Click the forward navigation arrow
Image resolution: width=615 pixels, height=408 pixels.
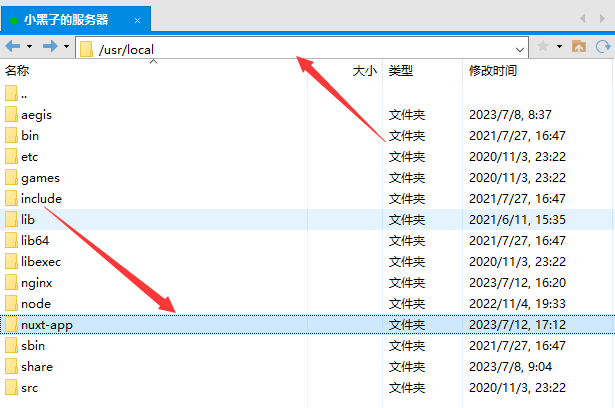click(x=49, y=47)
